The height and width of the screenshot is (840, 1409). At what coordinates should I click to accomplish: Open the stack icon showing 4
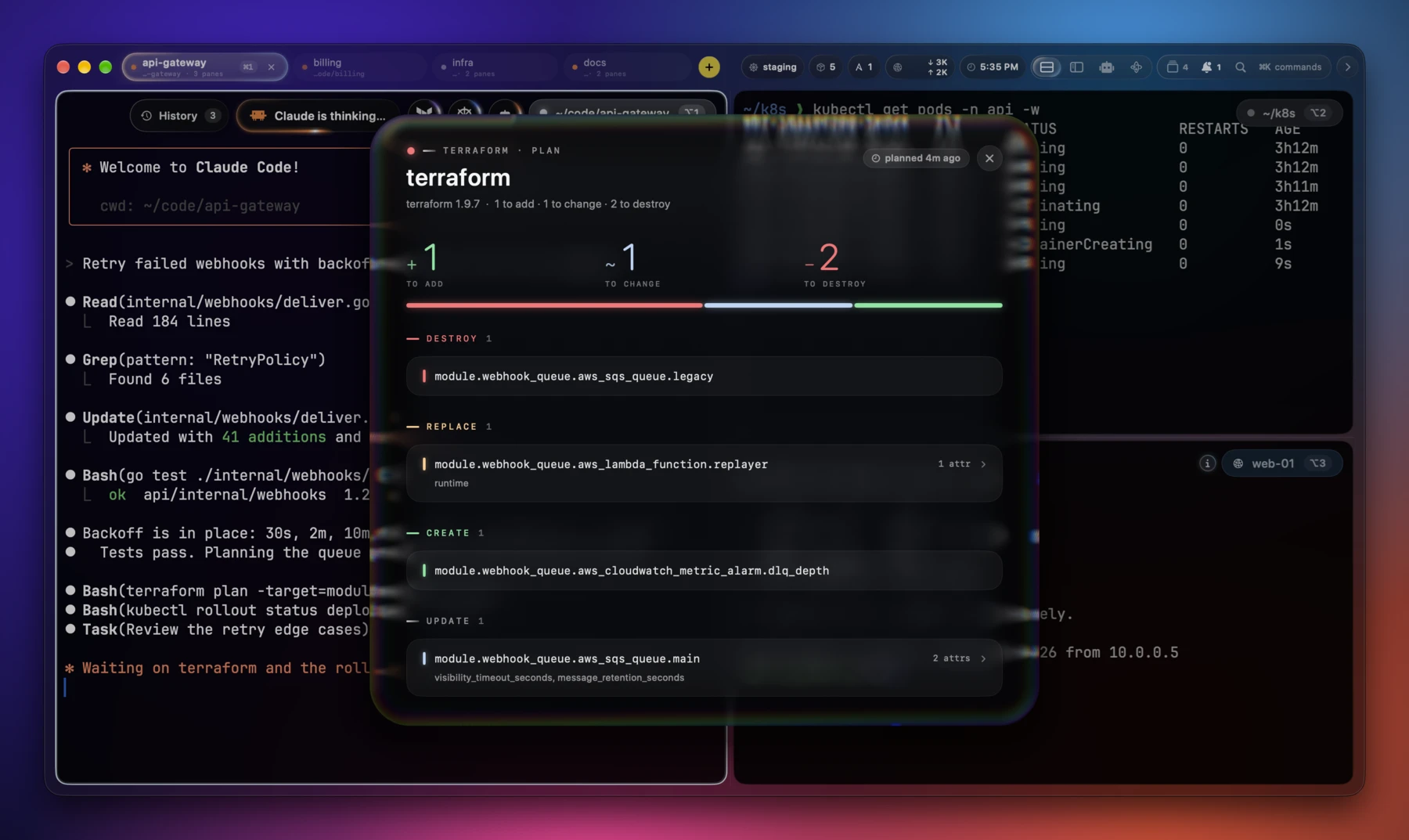point(1177,67)
